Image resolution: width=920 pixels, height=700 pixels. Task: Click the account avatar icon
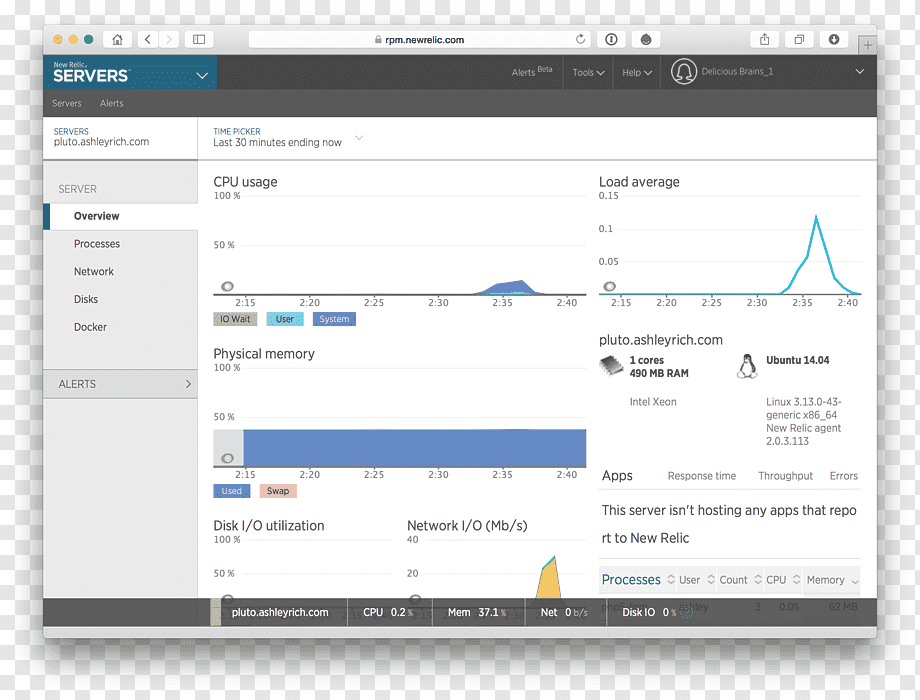click(x=684, y=72)
